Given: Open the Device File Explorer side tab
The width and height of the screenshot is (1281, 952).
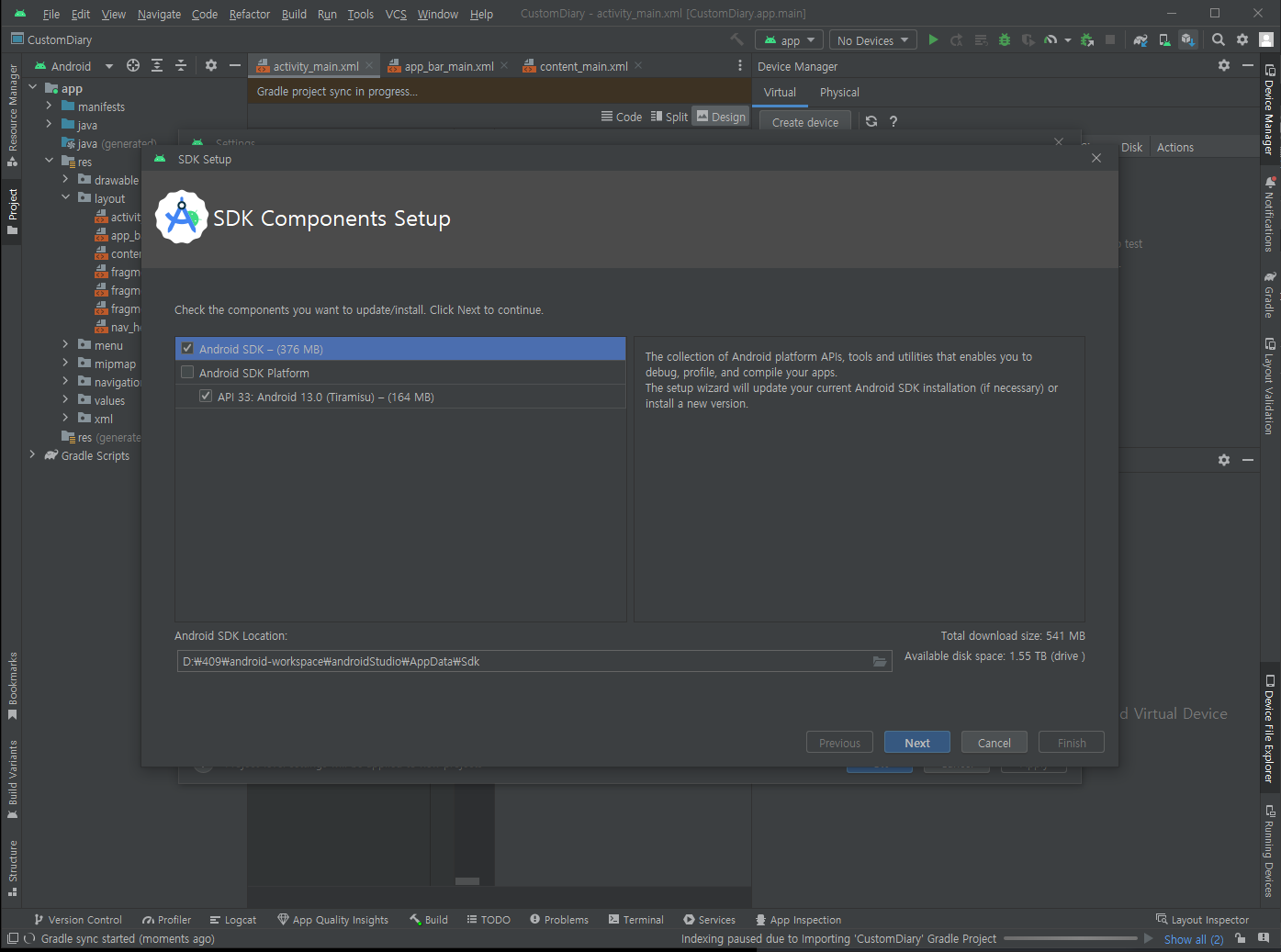Looking at the screenshot, I should coord(1269,728).
